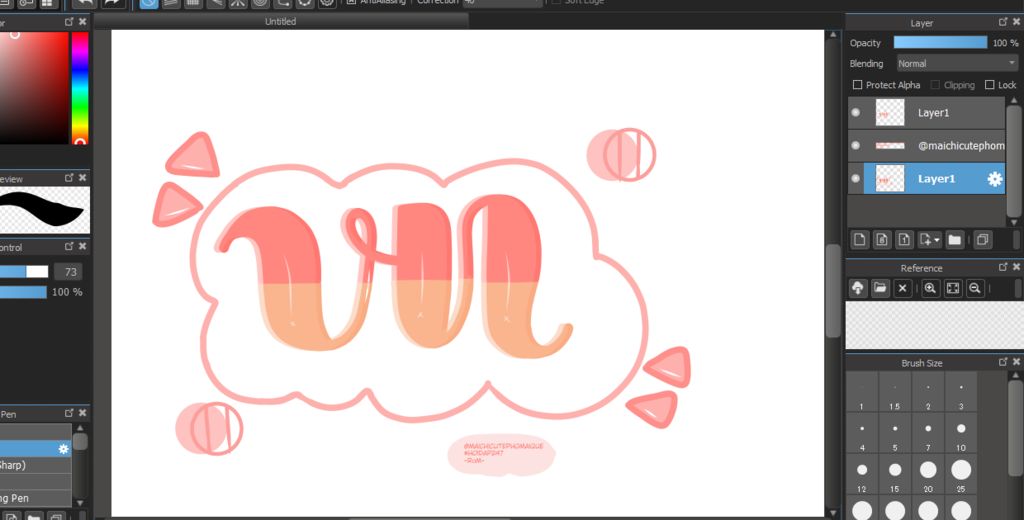Hide the selected bottom Layer1
This screenshot has width=1024, height=520.
pos(856,178)
